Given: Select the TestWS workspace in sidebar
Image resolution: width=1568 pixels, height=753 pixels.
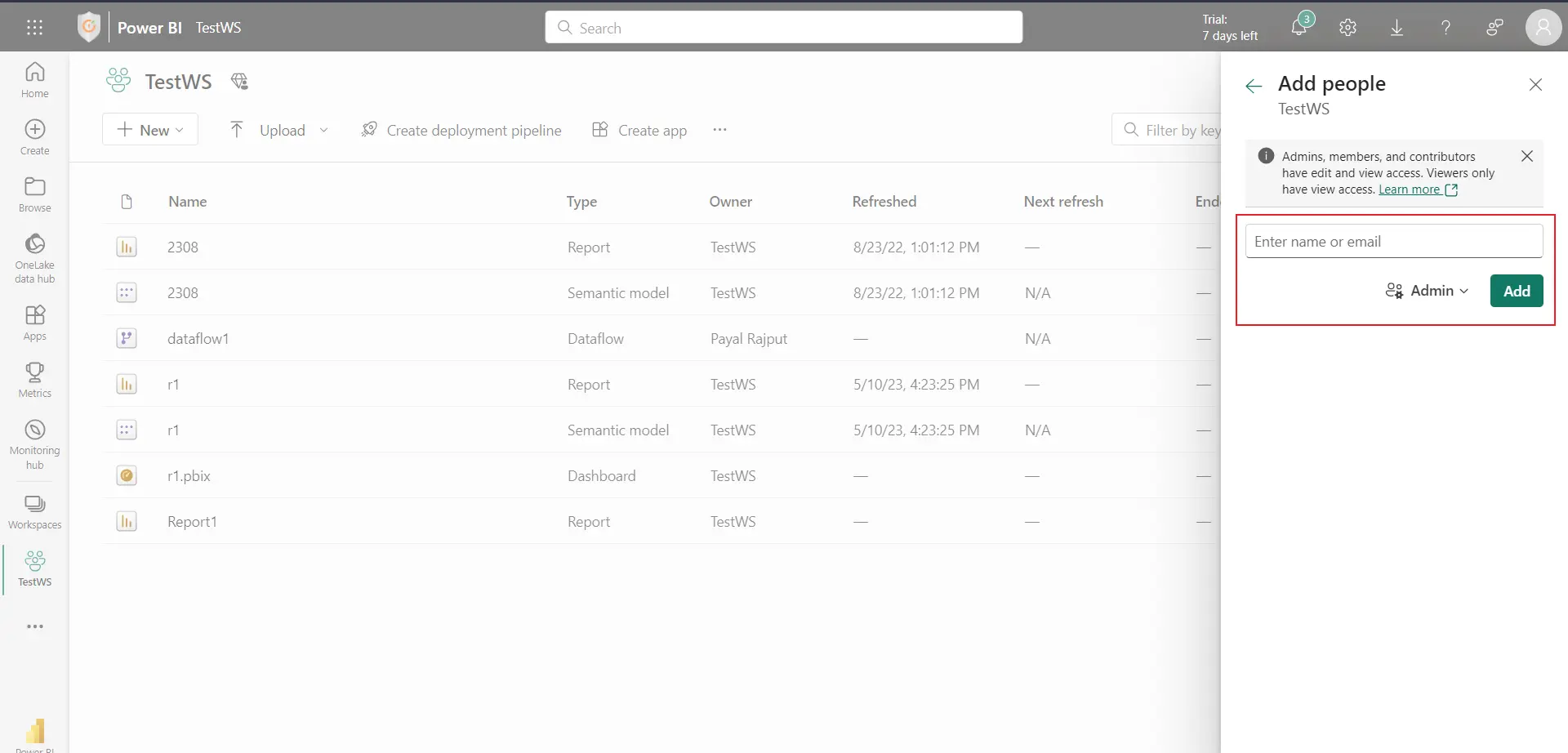Looking at the screenshot, I should coord(34,568).
